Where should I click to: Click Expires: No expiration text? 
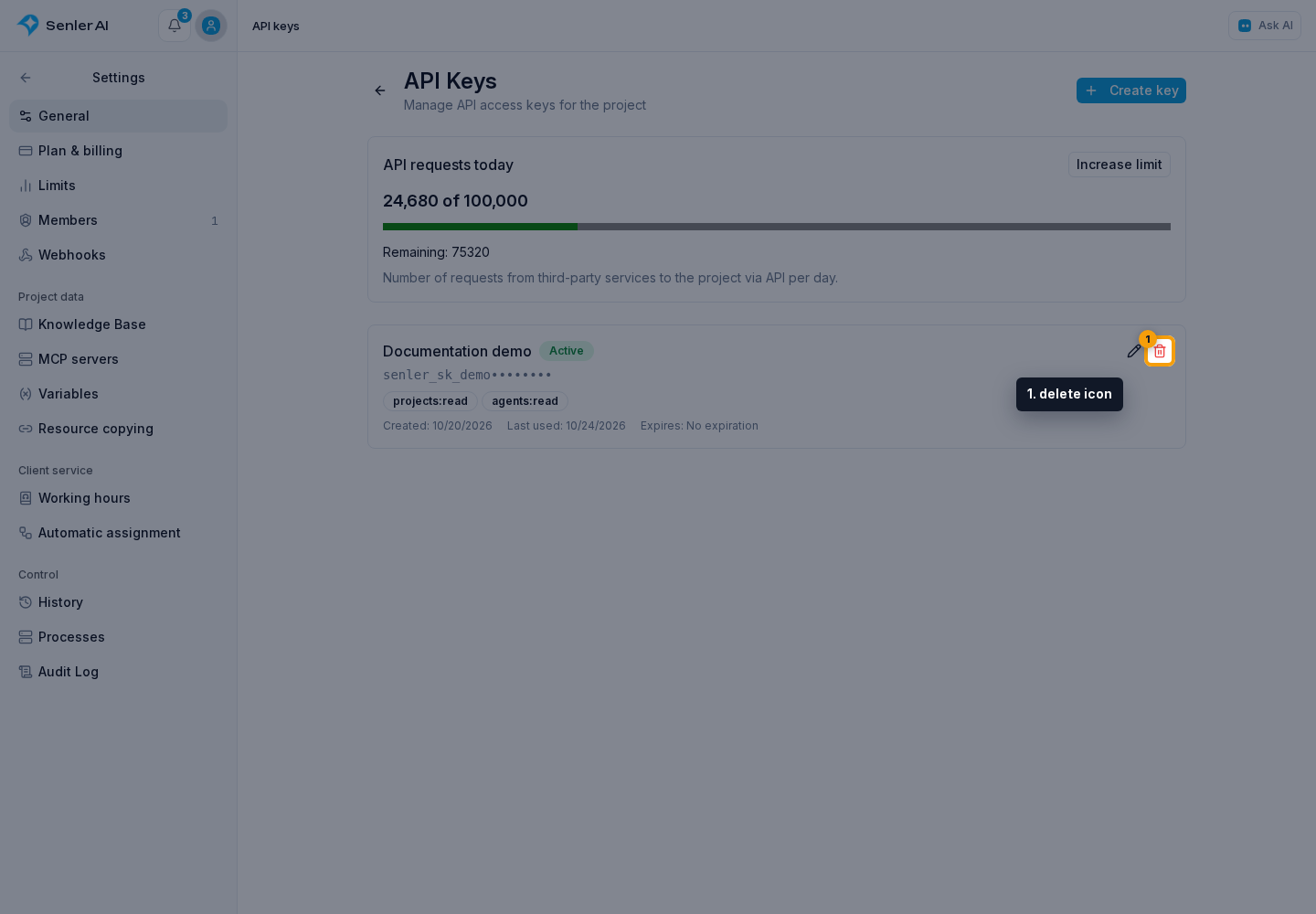pos(699,426)
